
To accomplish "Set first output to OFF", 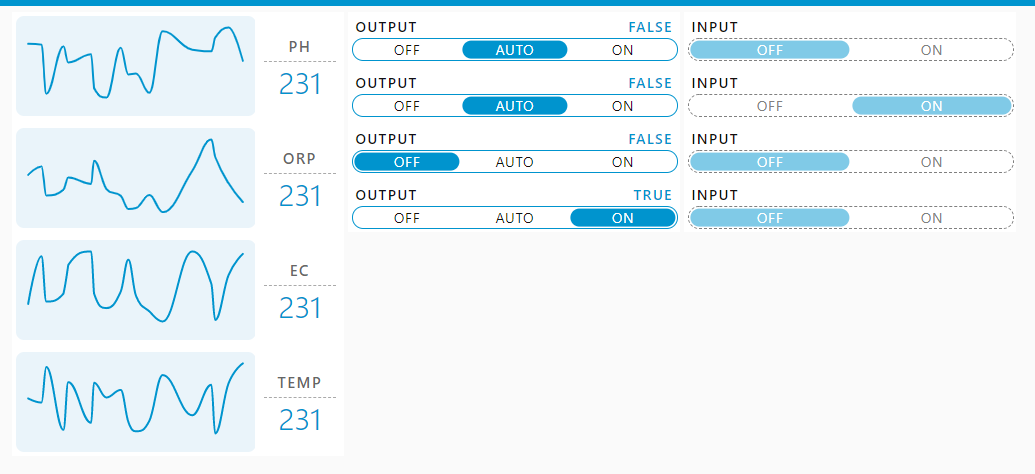I will [x=407, y=50].
